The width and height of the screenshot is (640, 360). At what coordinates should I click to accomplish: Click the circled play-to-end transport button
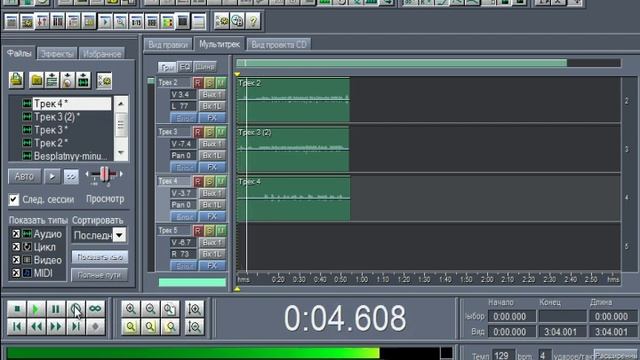point(76,309)
